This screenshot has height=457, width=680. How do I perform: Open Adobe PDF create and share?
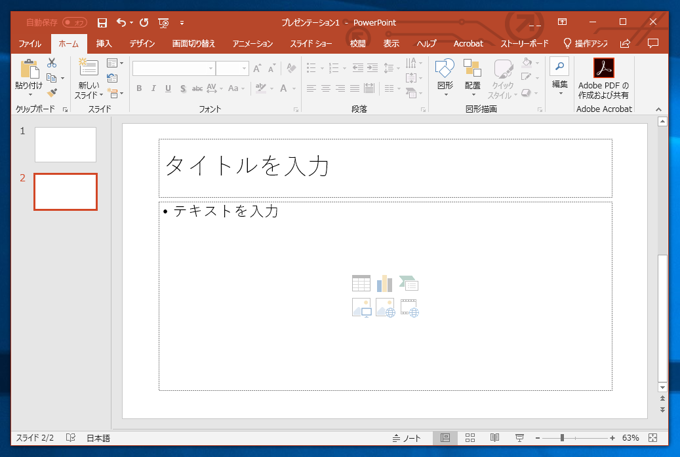[x=604, y=76]
